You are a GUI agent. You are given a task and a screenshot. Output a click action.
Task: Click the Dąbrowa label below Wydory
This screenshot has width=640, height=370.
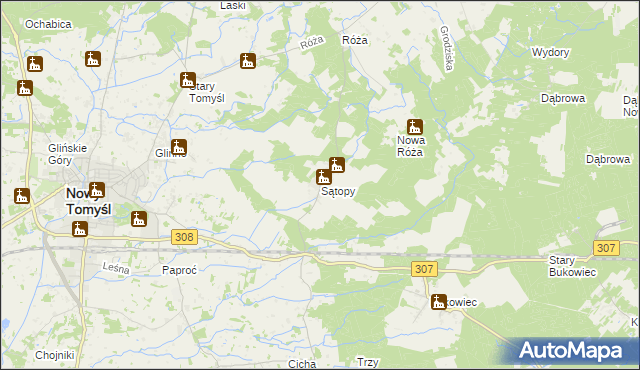click(563, 98)
